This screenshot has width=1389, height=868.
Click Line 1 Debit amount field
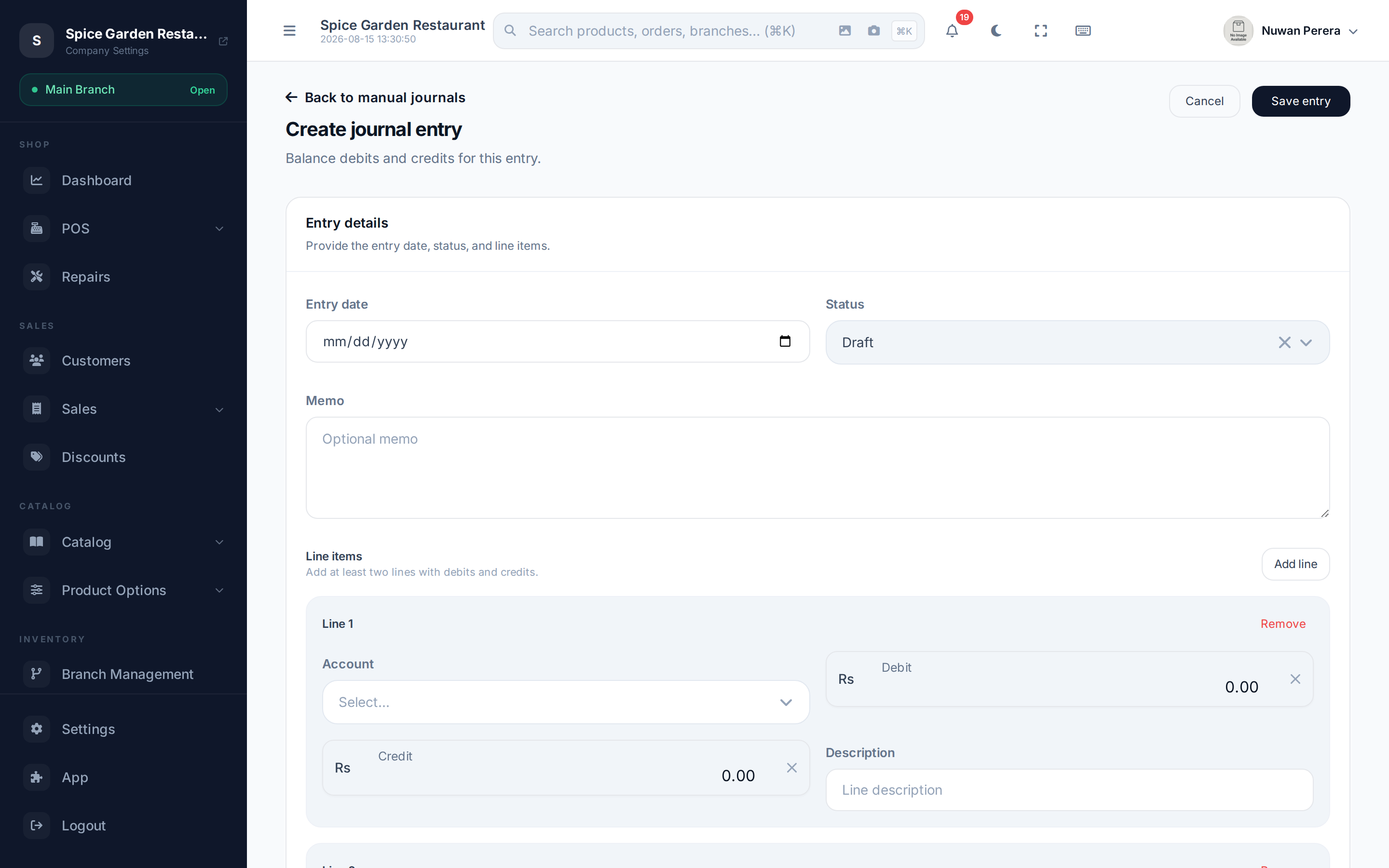1069,679
